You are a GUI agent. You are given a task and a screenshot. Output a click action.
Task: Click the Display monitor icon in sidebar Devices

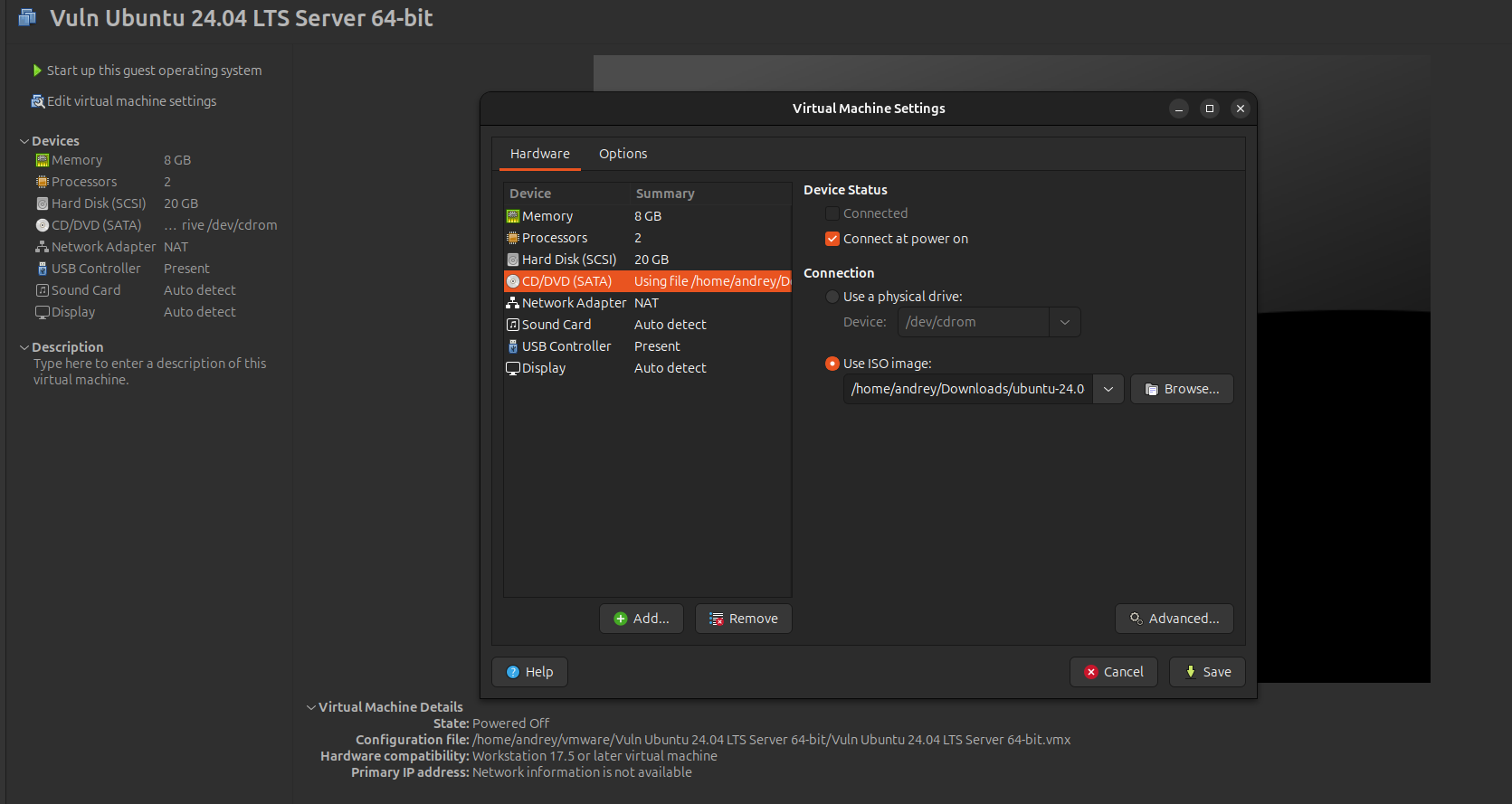[43, 312]
